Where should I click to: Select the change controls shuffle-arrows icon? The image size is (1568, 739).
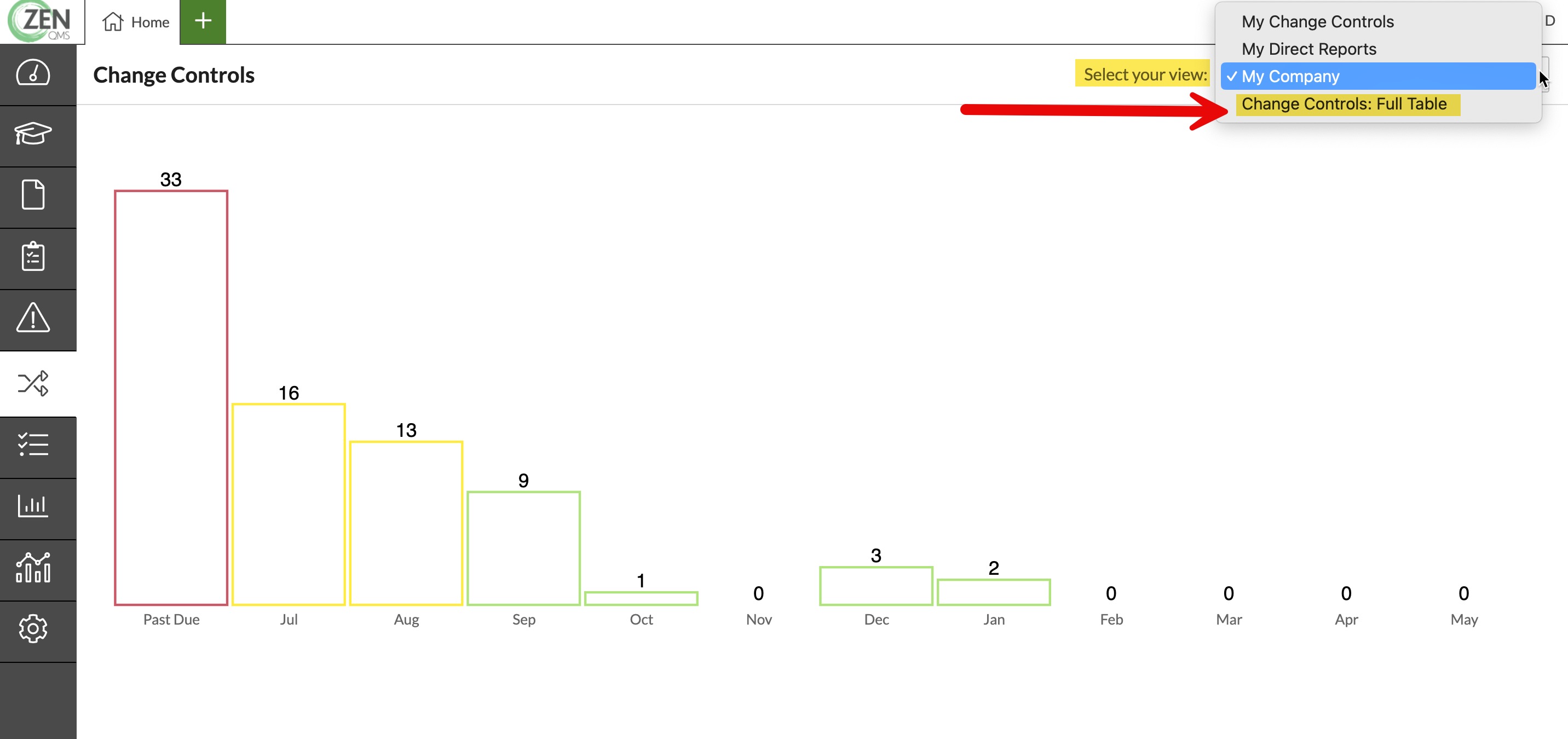coord(33,383)
